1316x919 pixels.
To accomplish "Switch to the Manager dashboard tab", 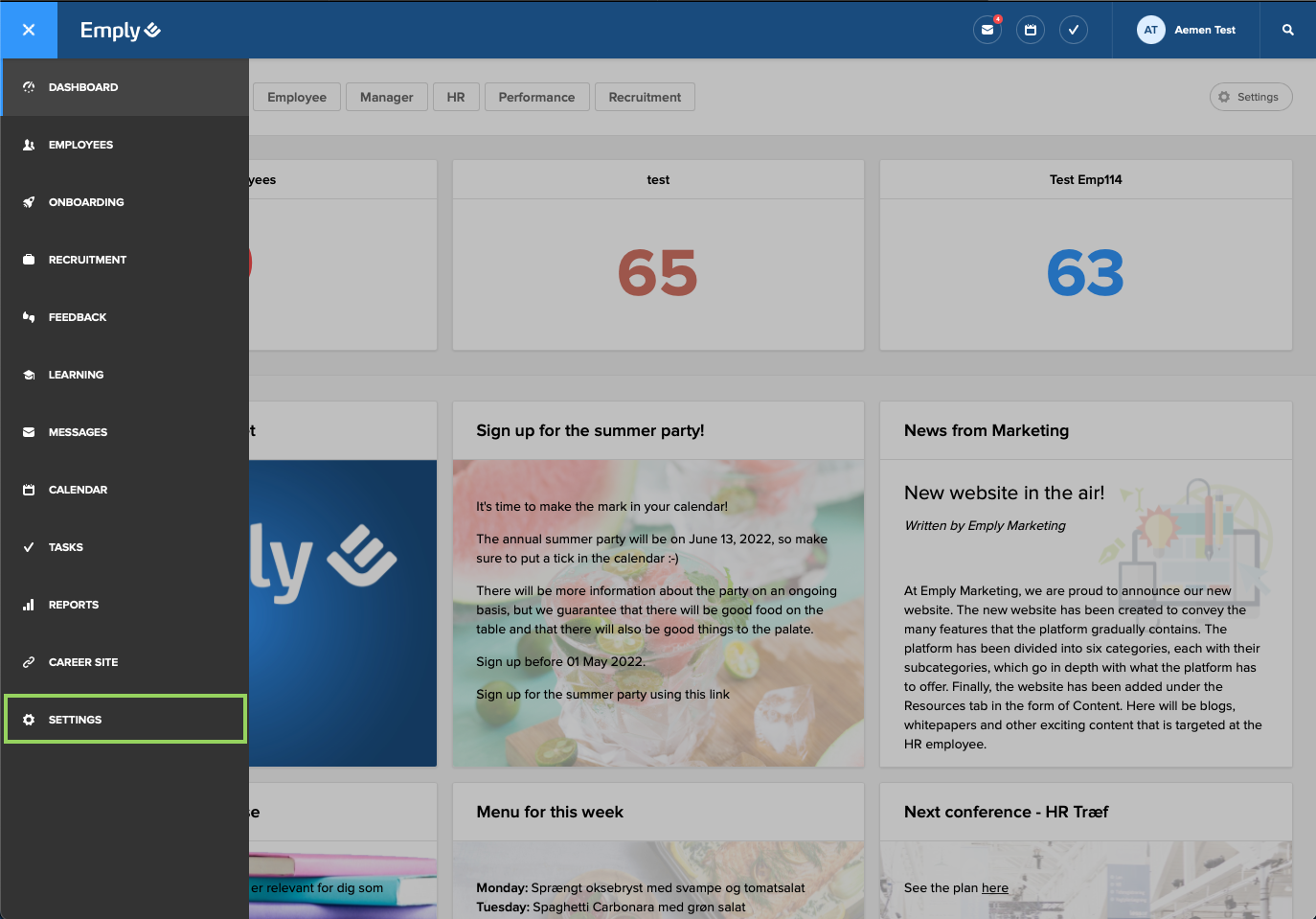I will [x=386, y=96].
